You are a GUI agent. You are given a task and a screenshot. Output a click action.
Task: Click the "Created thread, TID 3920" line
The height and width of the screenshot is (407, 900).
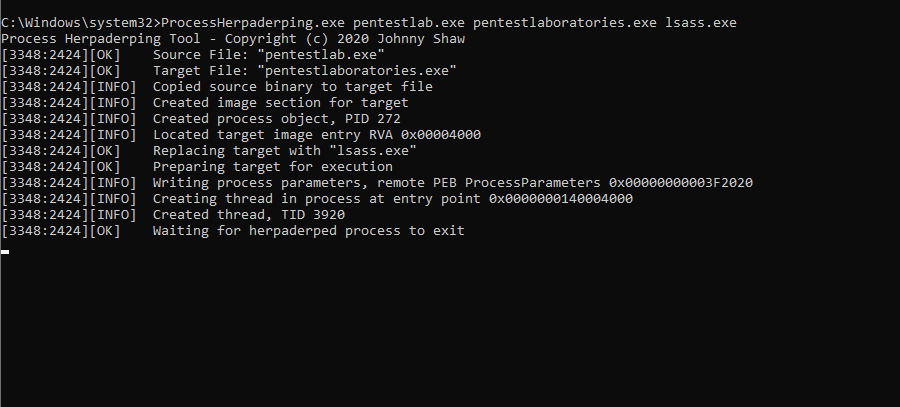point(248,215)
